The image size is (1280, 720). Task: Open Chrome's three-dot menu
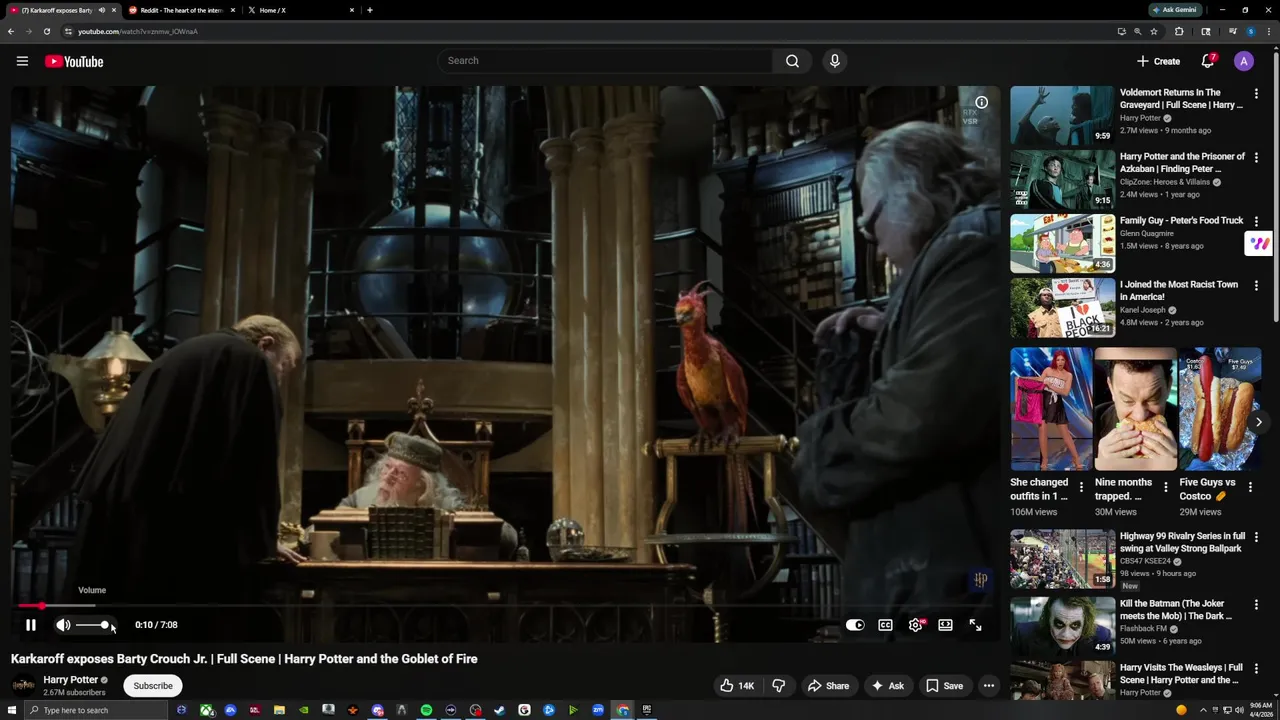pos(1270,31)
